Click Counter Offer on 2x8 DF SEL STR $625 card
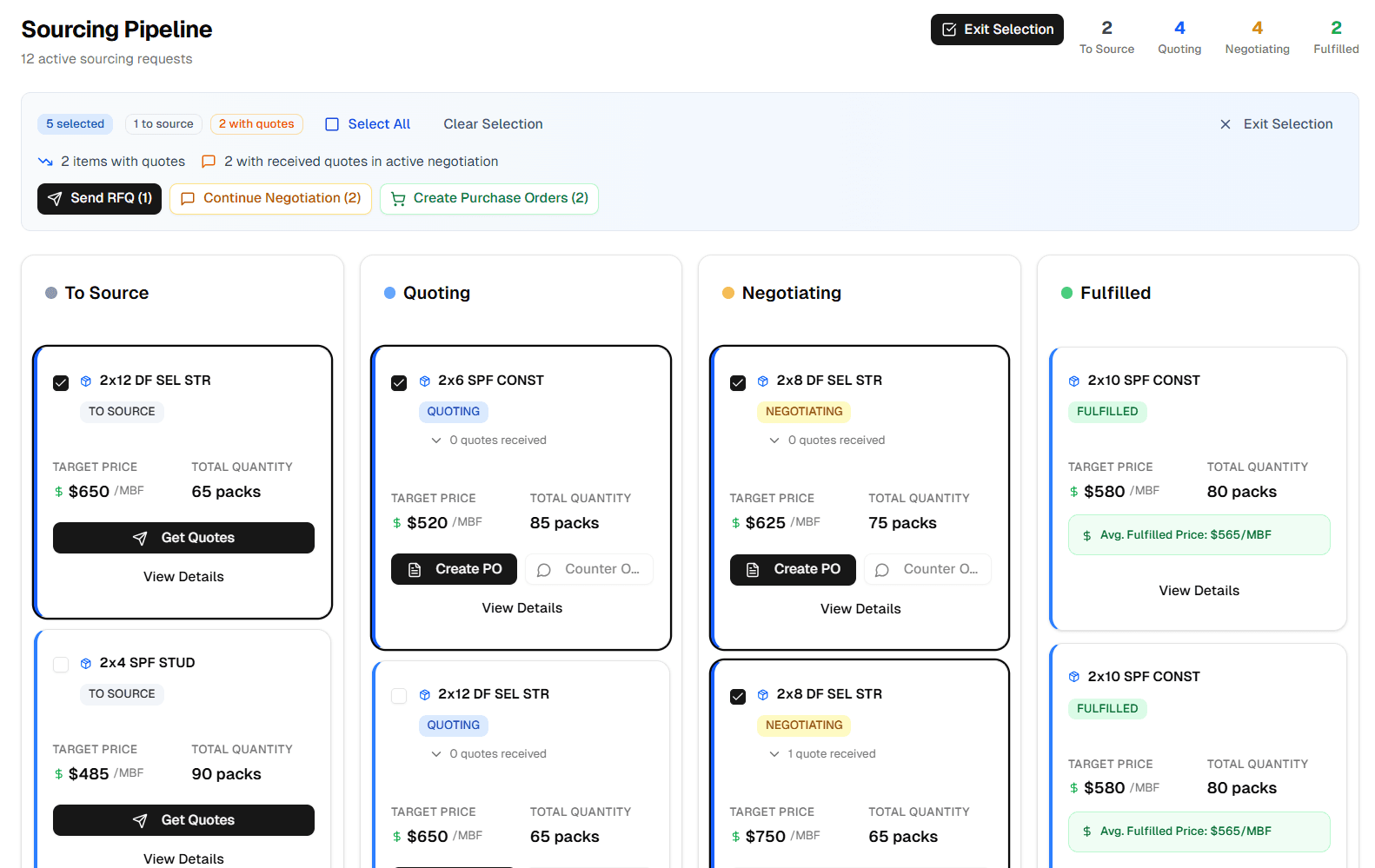The height and width of the screenshot is (868, 1375). tap(927, 569)
